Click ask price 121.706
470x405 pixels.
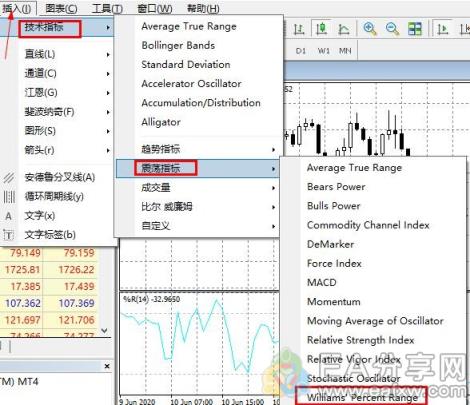tap(76, 320)
